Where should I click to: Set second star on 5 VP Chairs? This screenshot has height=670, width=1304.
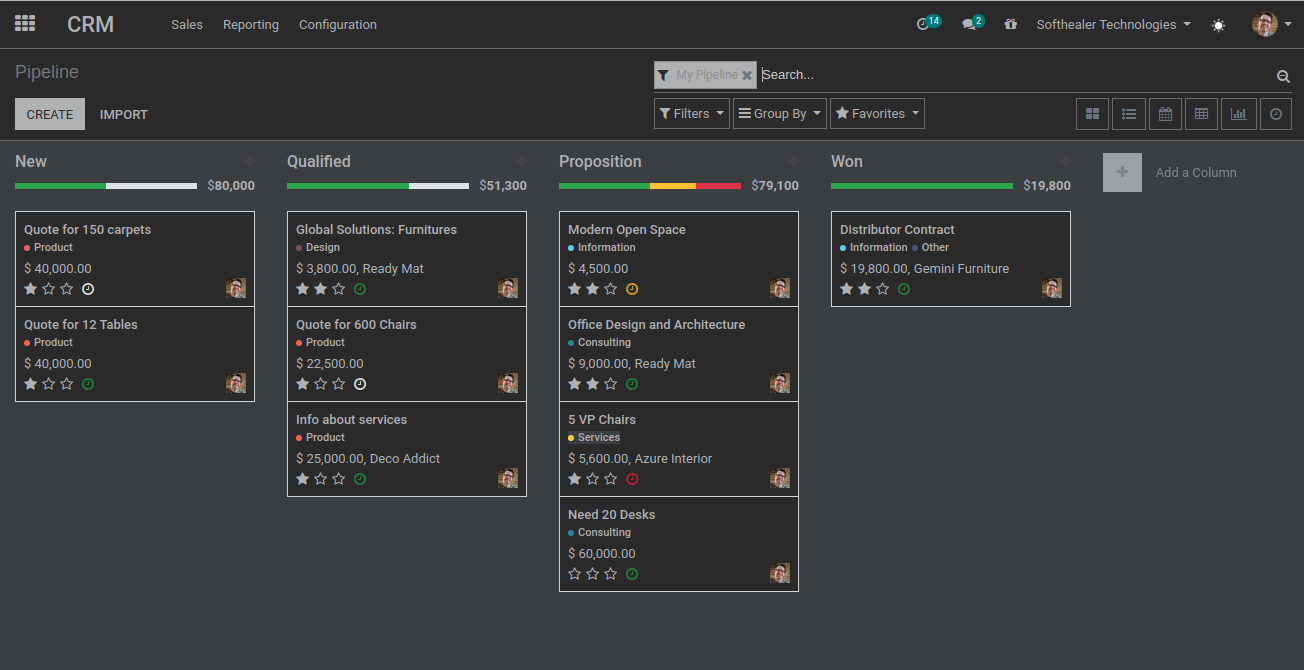click(x=593, y=479)
